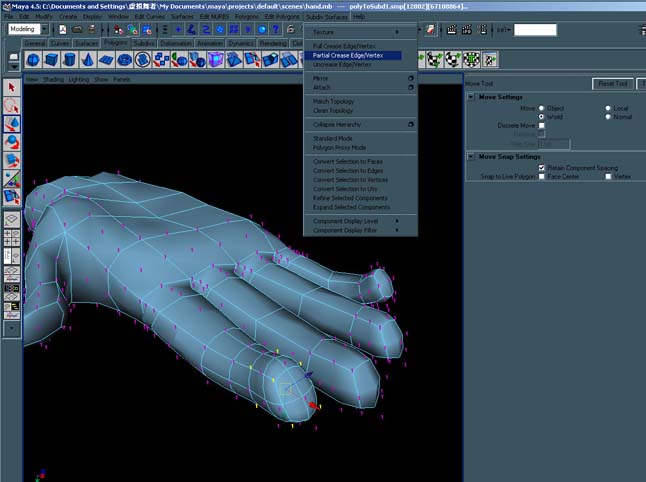Select the arrow Select tool in toolbox
This screenshot has width=646, height=482.
12,87
